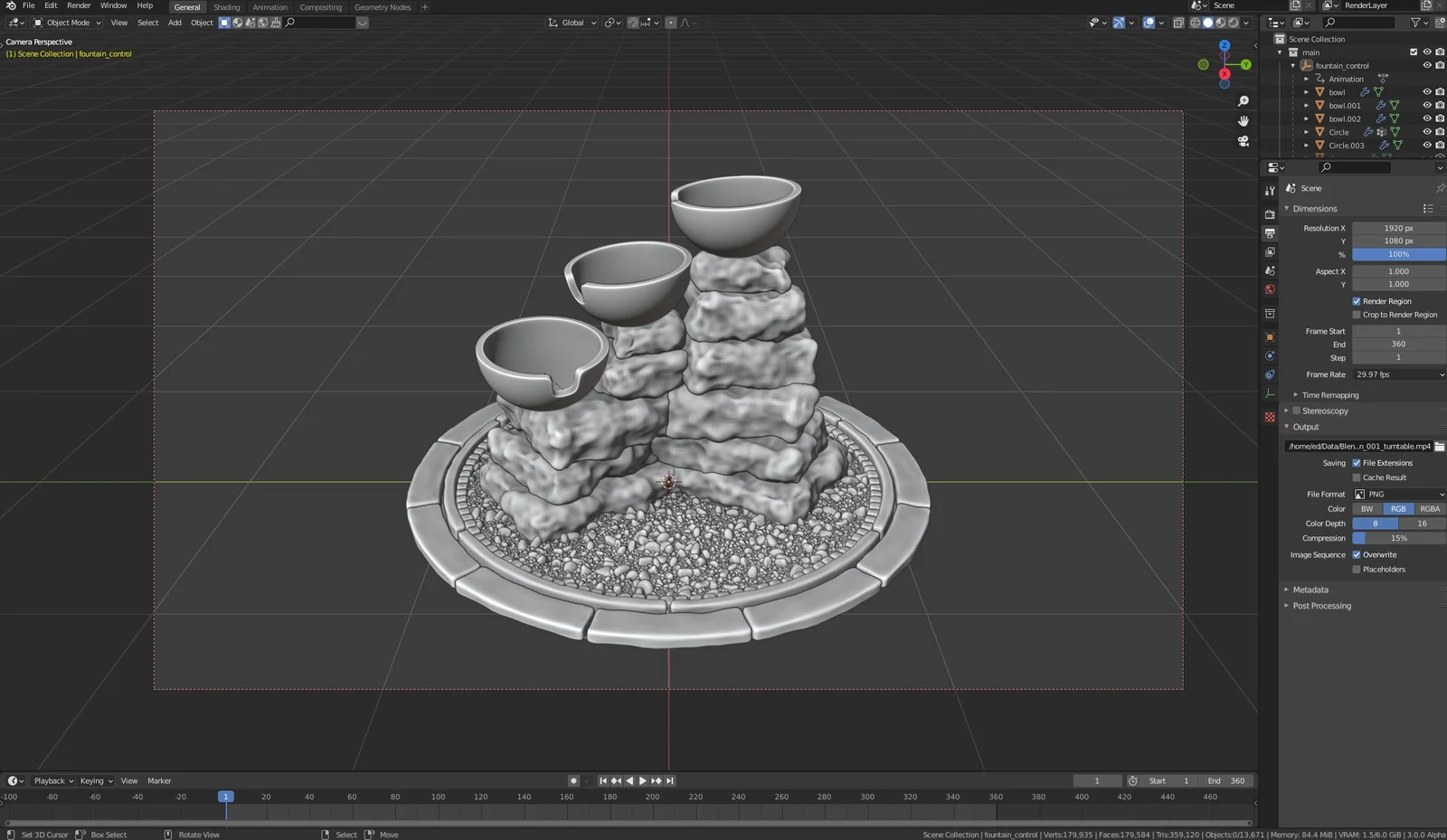Uncheck the Render Region checkbox
This screenshot has width=1447, height=840.
(x=1357, y=301)
